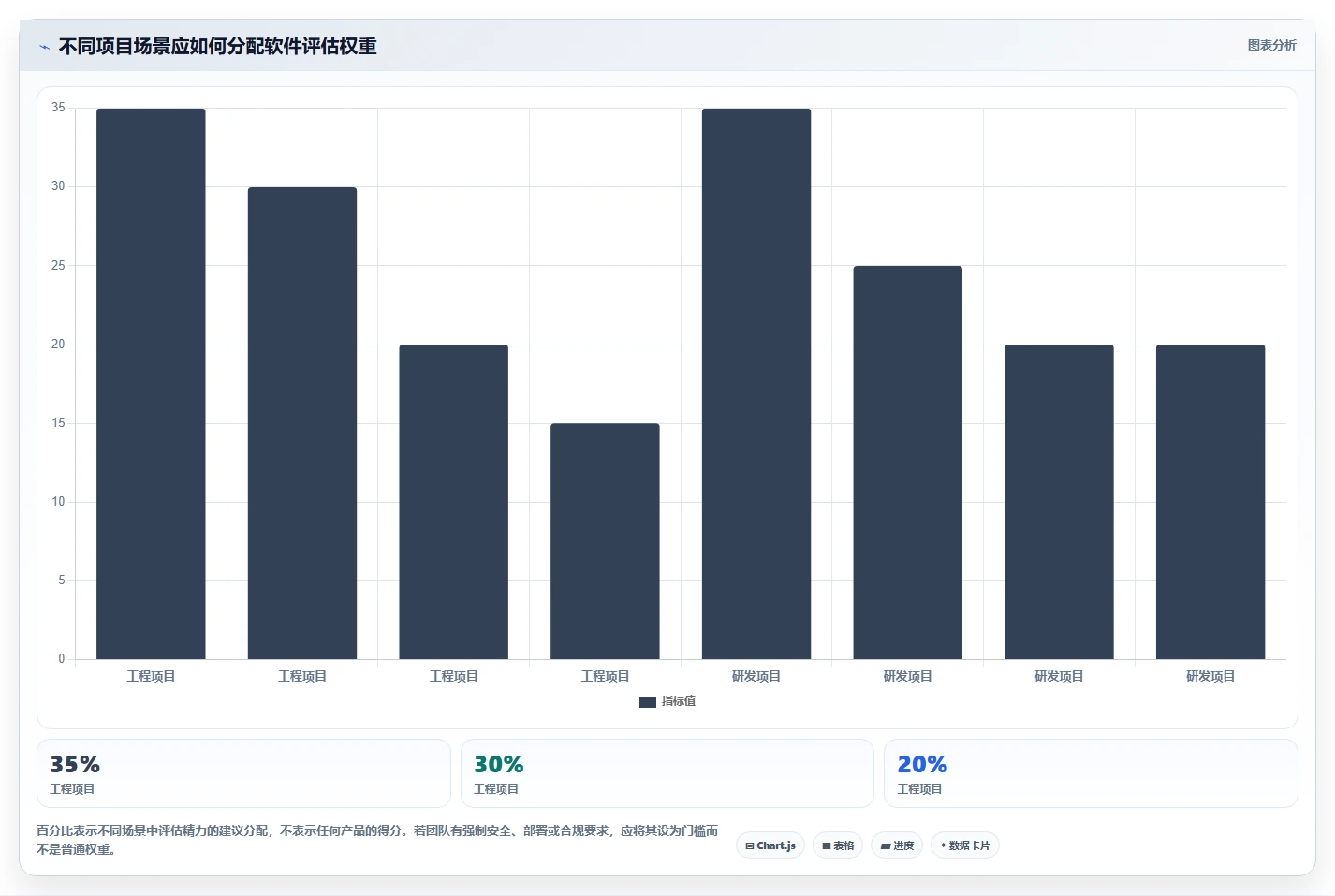Click the 工程项目 caption under the 35% value

pos(72,789)
